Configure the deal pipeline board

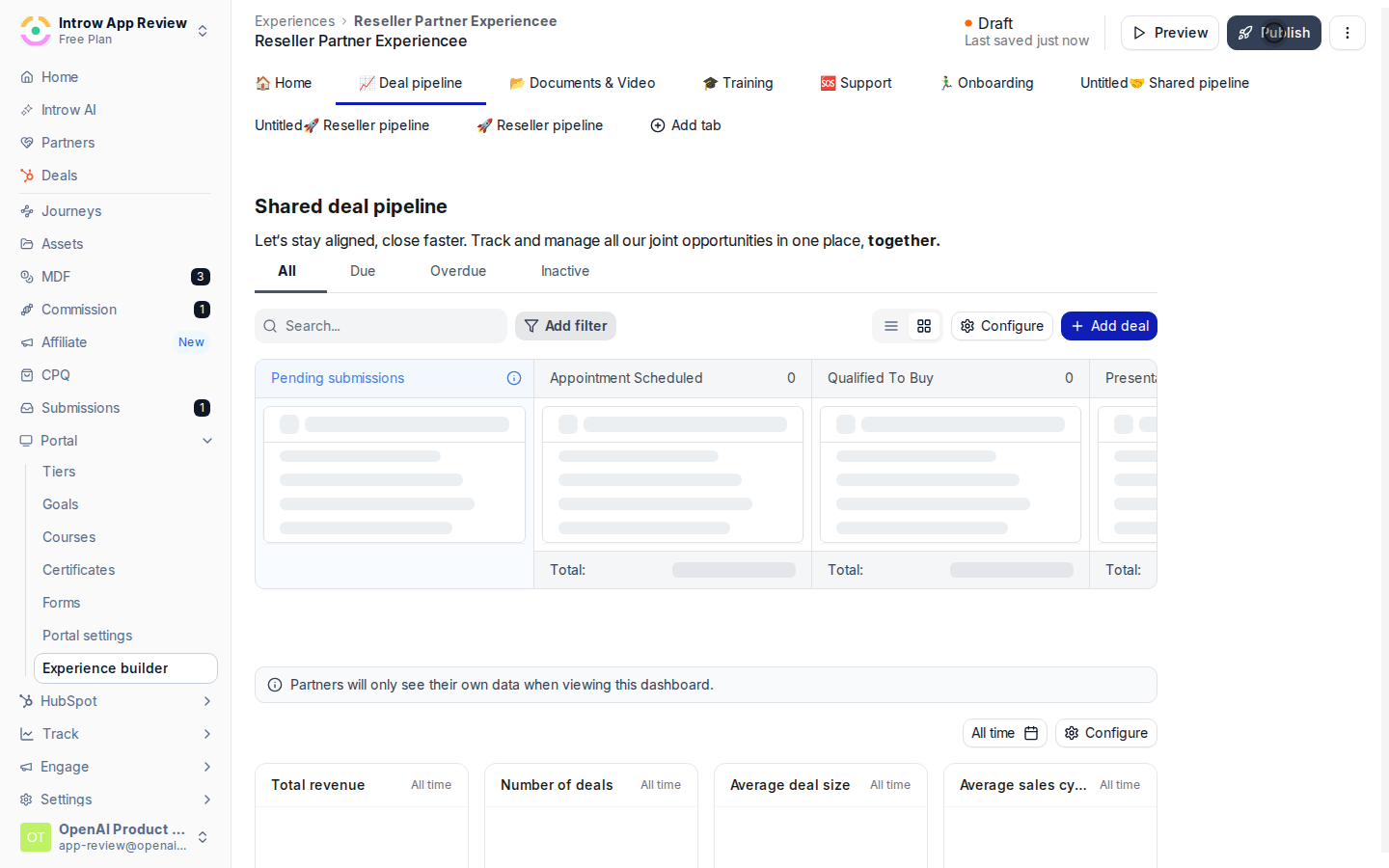pyautogui.click(x=1002, y=326)
